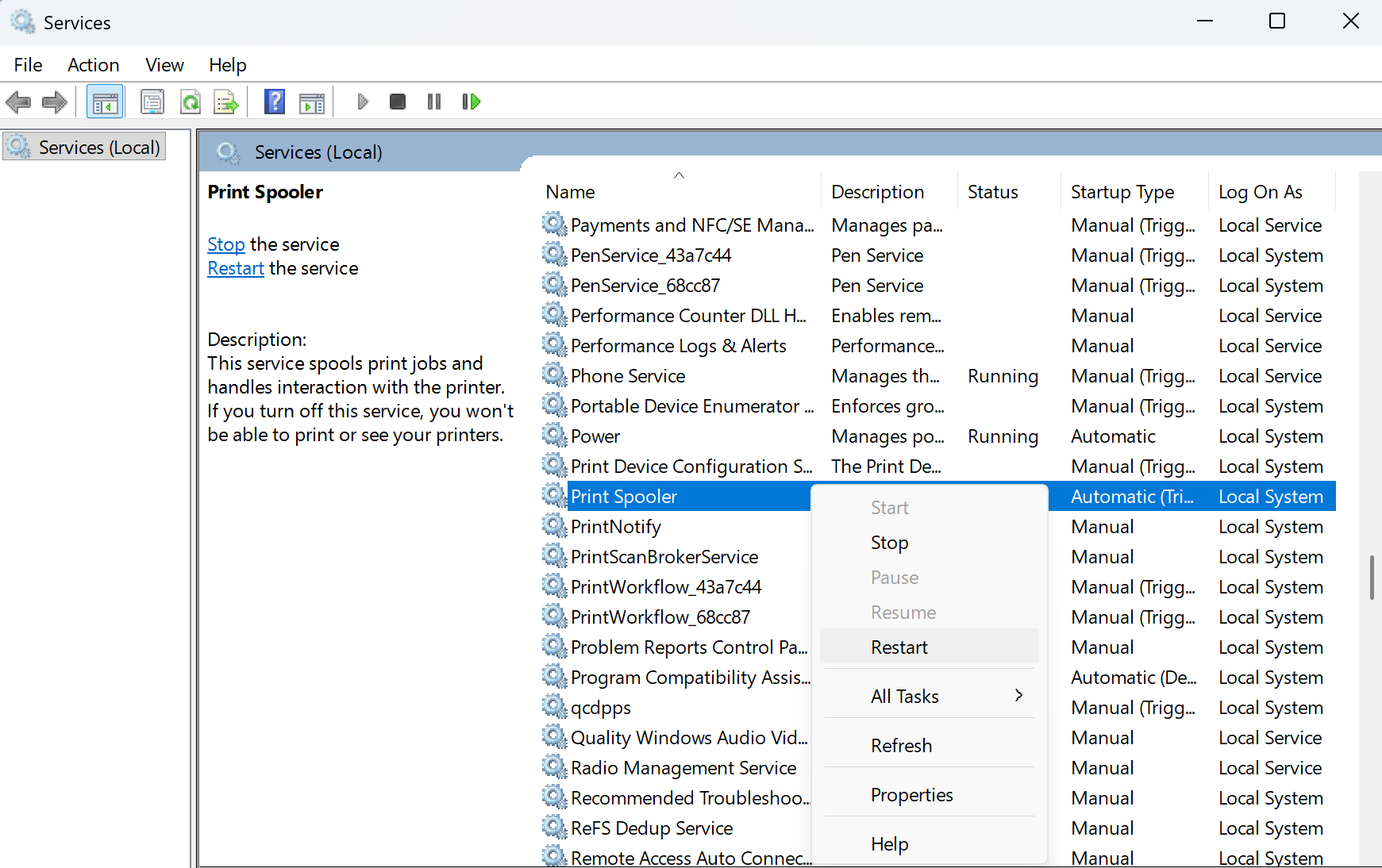The image size is (1382, 868).
Task: Click the Stop Service square icon
Action: tap(398, 102)
